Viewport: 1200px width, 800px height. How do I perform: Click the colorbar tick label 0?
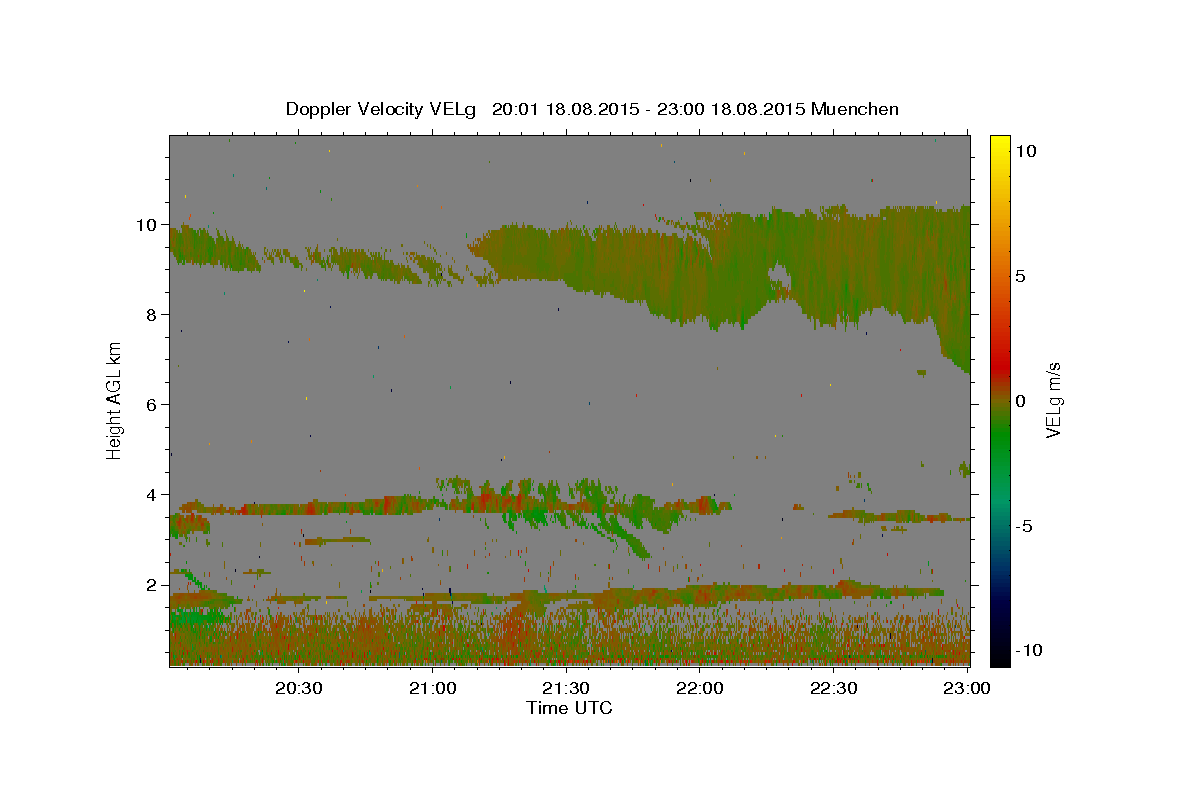pos(1020,401)
